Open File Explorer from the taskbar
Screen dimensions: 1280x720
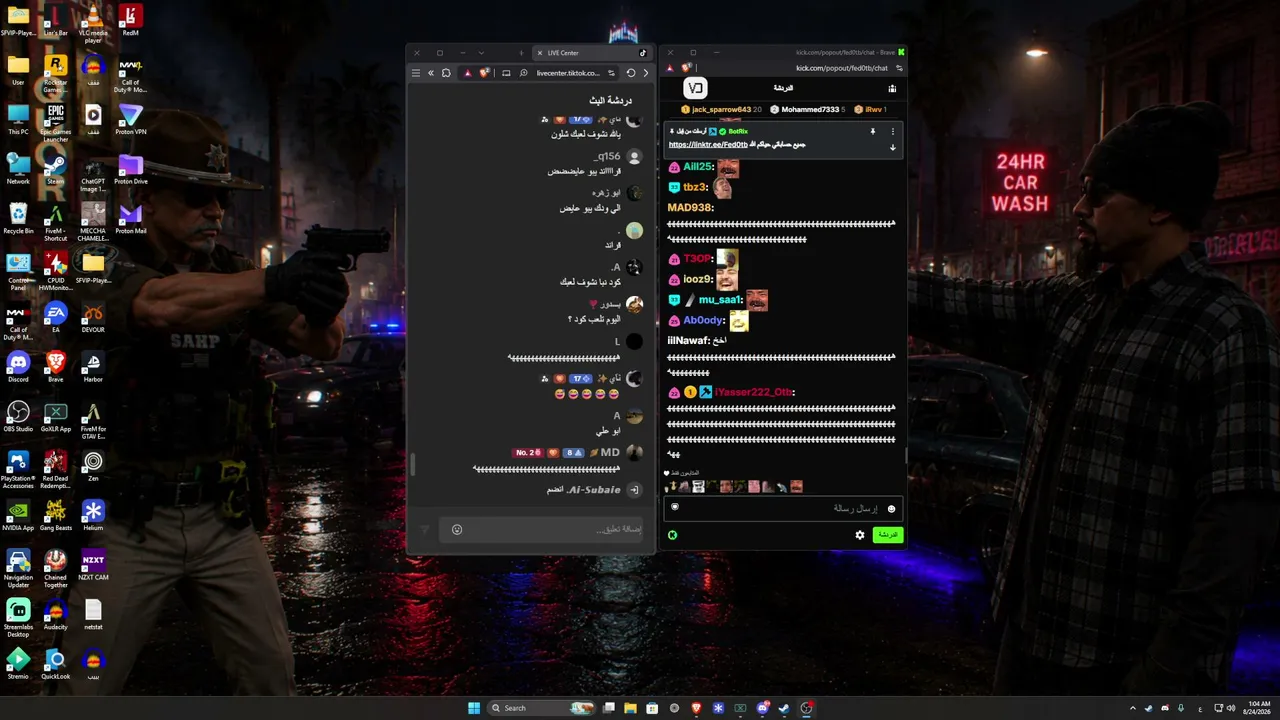click(x=630, y=708)
